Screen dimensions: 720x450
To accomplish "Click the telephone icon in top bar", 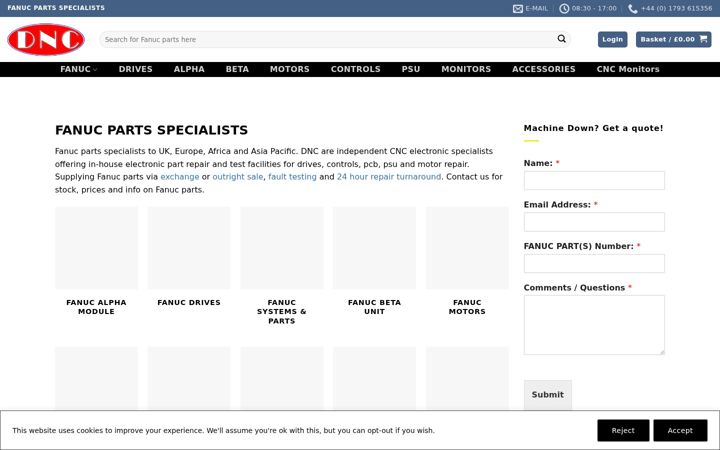I will [x=633, y=9].
